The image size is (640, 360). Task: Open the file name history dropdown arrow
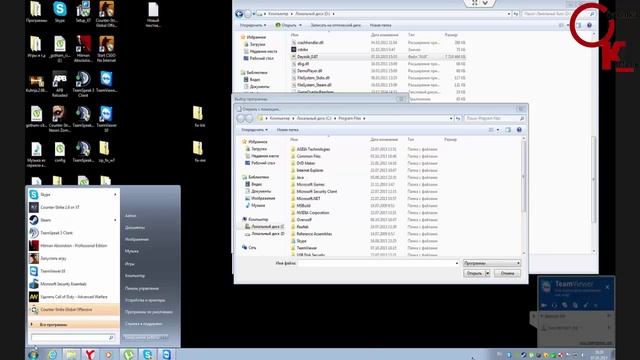tap(456, 263)
